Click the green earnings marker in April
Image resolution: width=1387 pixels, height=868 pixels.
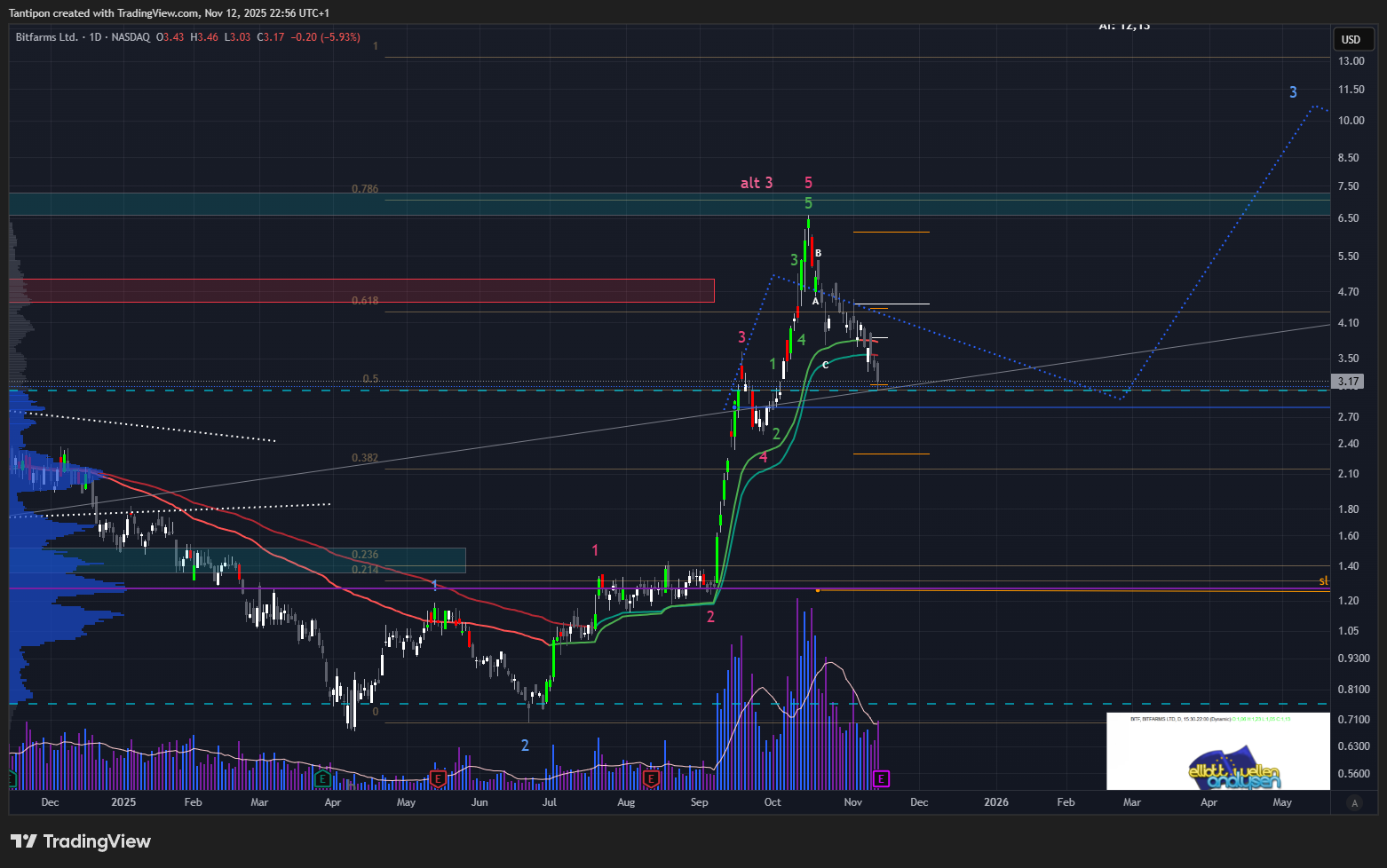(323, 779)
